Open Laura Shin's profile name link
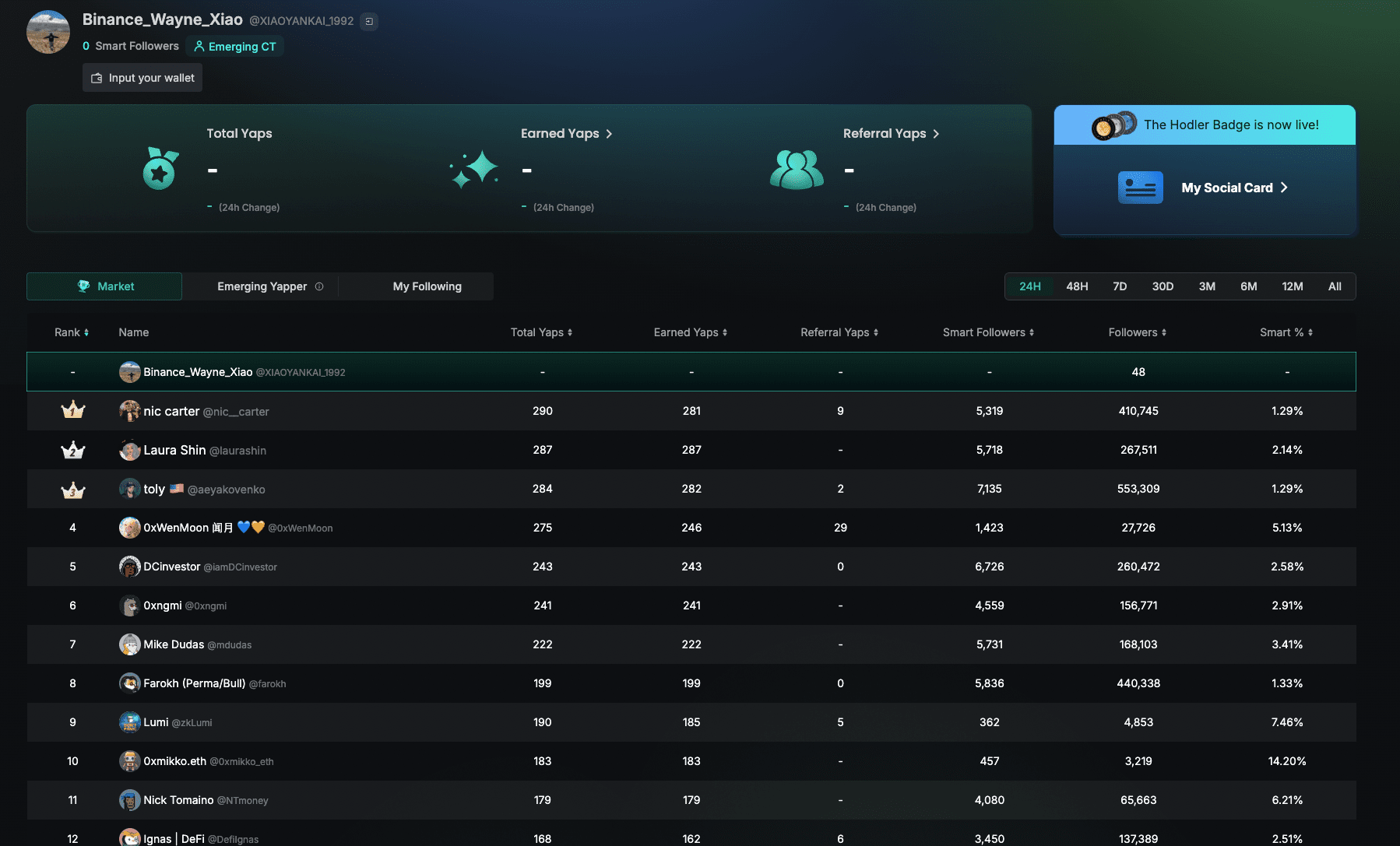1400x846 pixels. click(174, 450)
